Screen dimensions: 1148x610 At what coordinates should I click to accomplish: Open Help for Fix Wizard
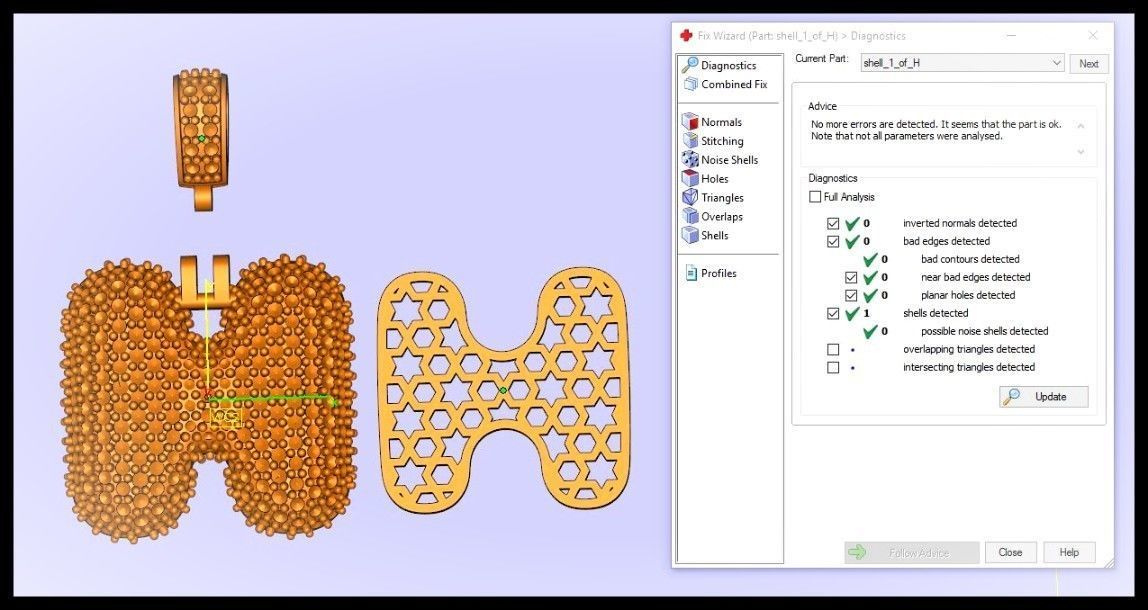pos(1069,553)
